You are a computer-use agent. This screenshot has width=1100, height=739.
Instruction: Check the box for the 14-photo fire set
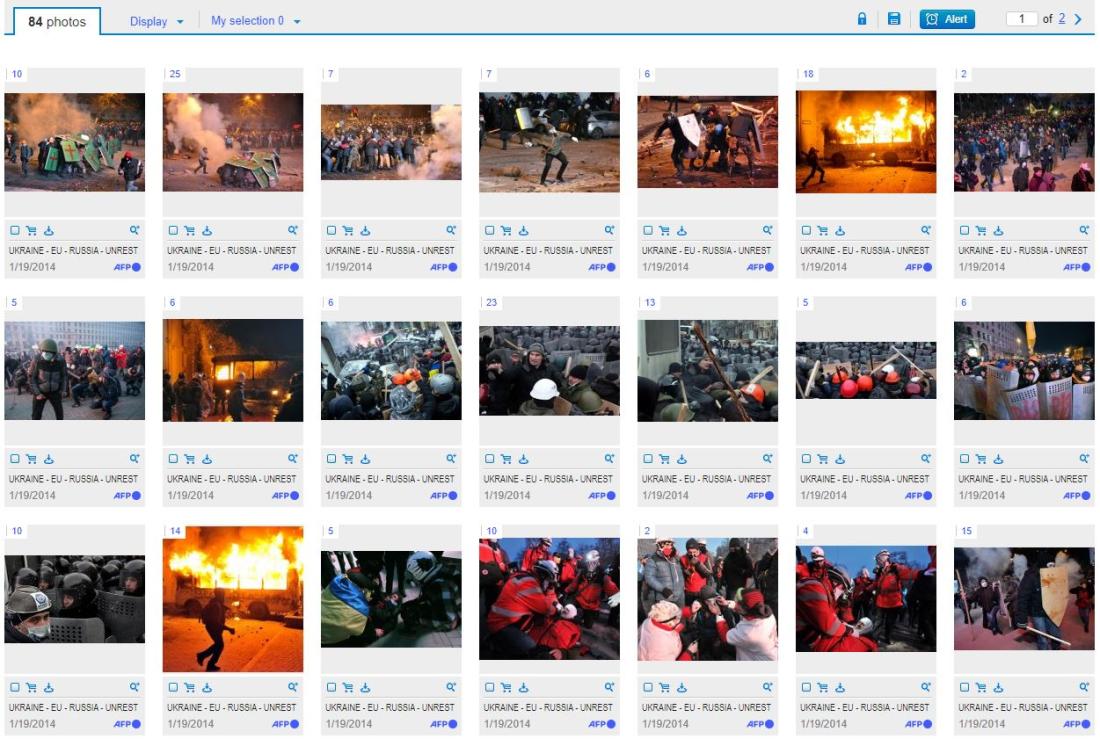pyautogui.click(x=173, y=688)
